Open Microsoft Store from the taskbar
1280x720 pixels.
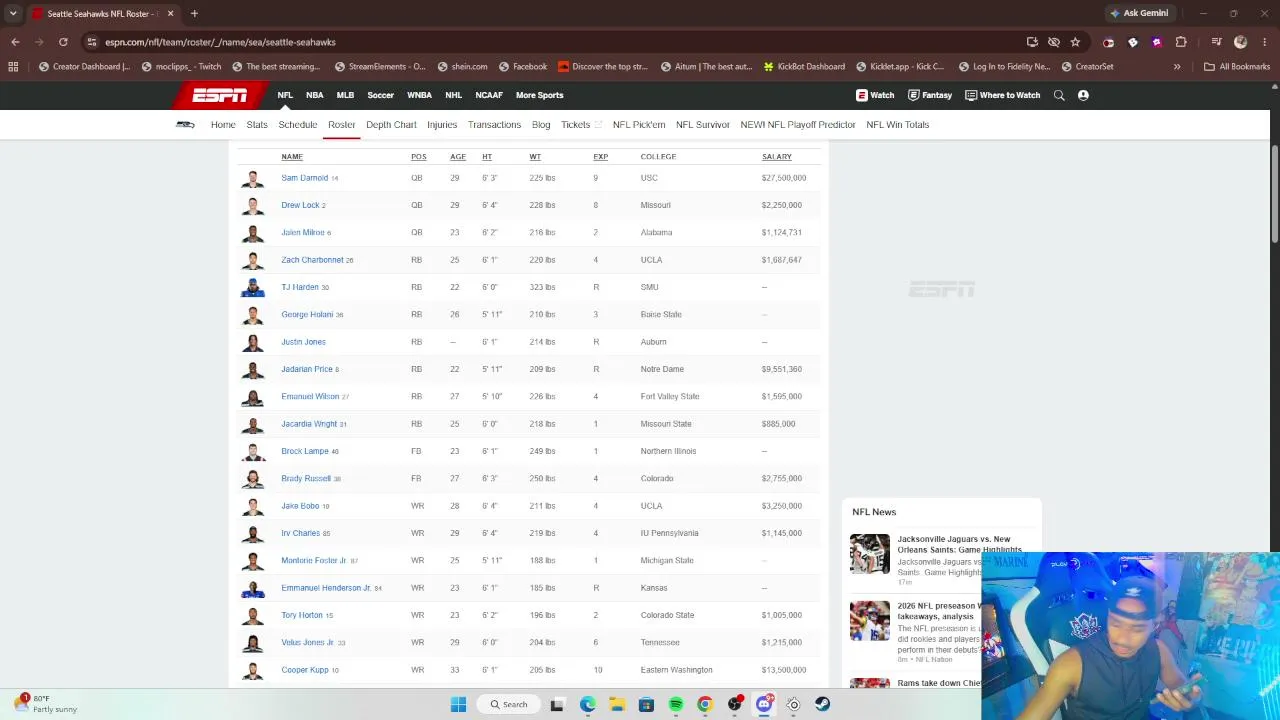[646, 705]
